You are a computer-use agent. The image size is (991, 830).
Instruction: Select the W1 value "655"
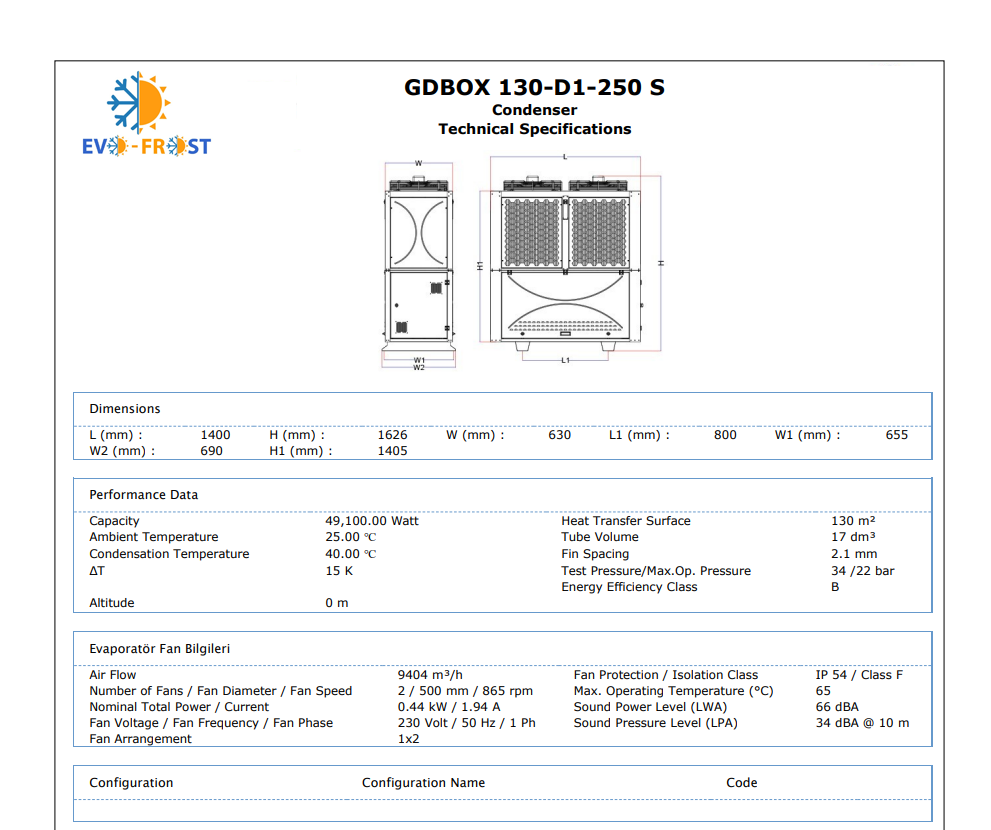coord(897,435)
